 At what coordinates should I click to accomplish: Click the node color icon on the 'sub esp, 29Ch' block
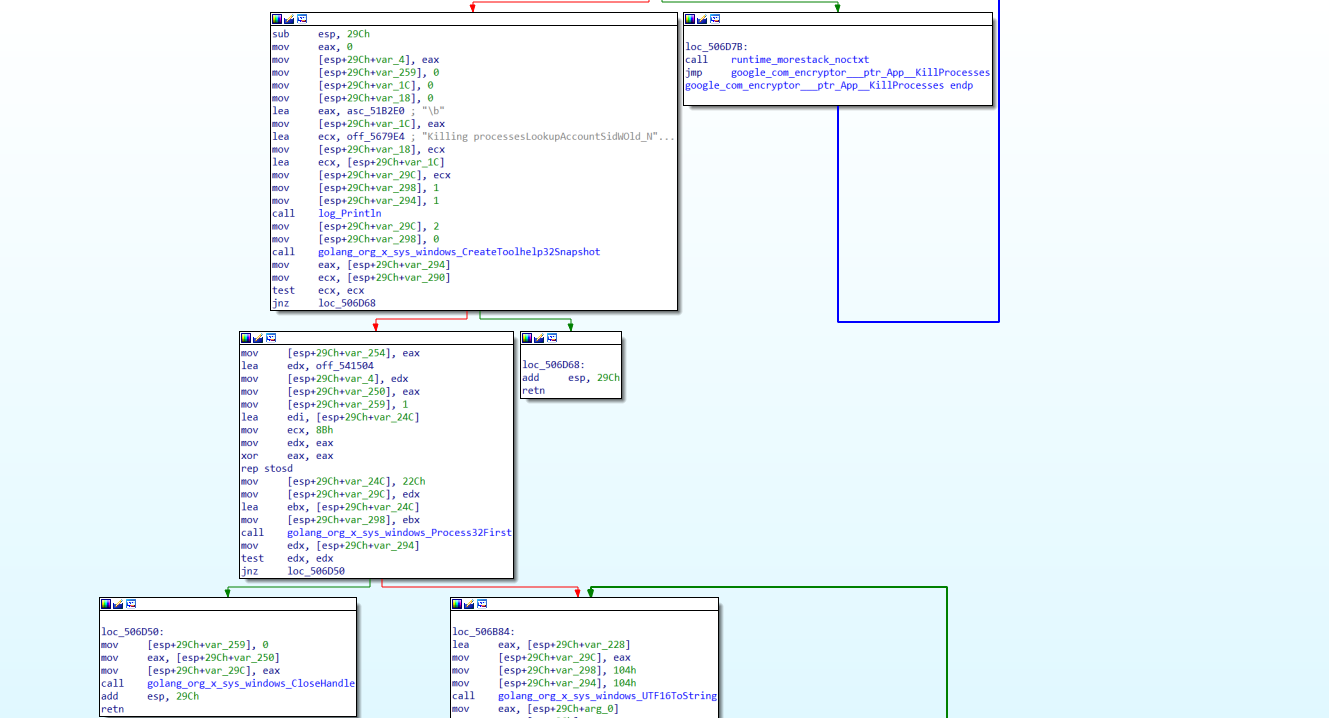[278, 19]
